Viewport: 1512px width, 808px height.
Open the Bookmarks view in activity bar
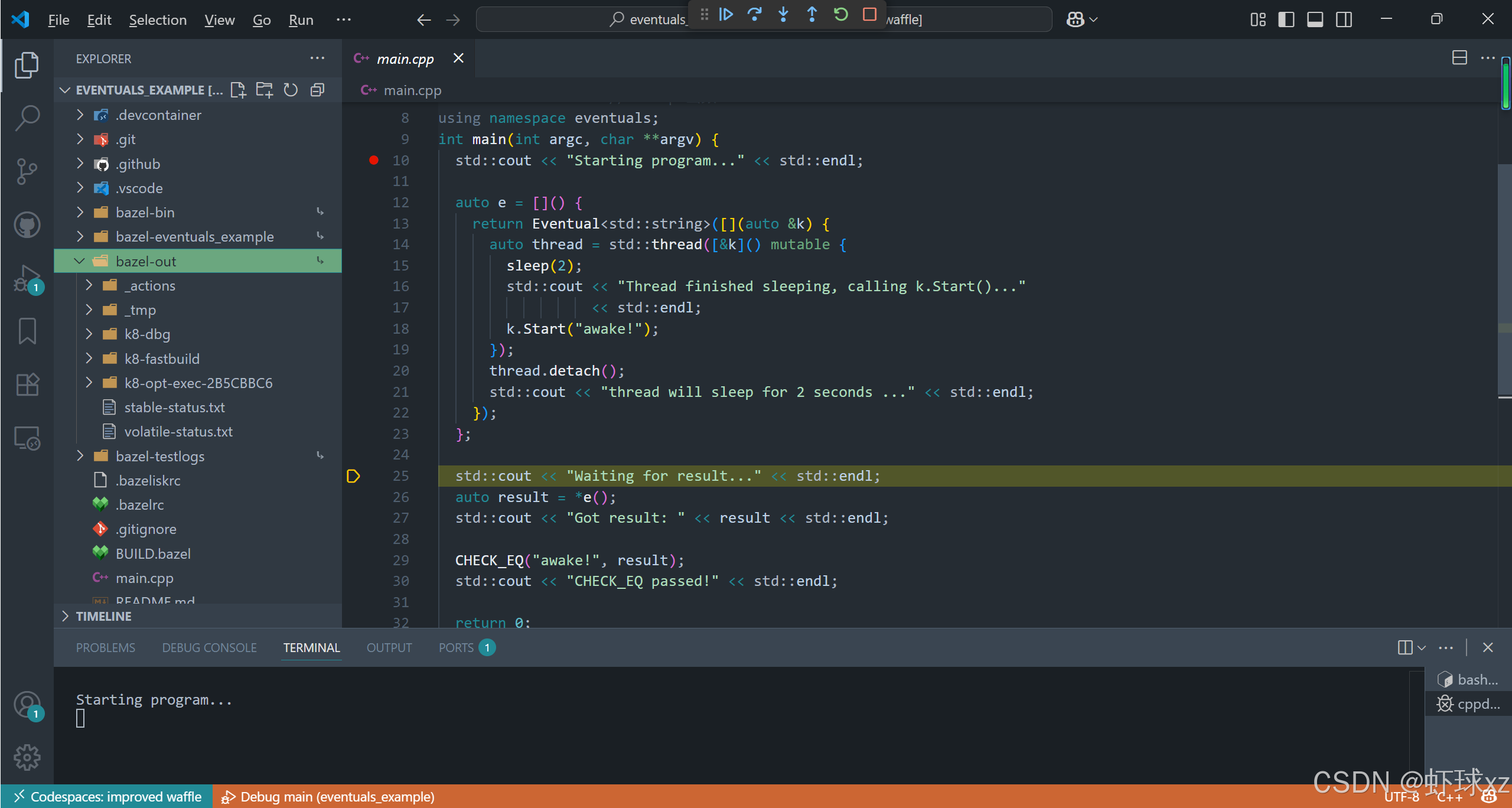coord(27,331)
